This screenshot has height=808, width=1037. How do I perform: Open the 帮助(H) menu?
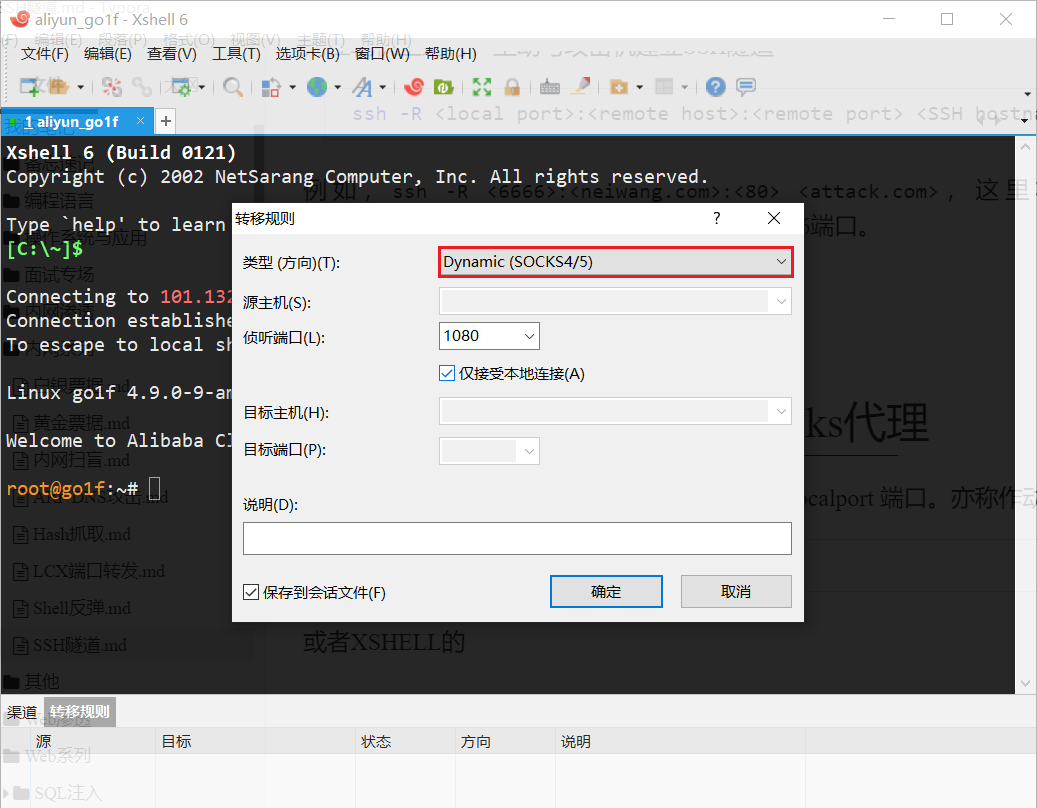pos(450,54)
